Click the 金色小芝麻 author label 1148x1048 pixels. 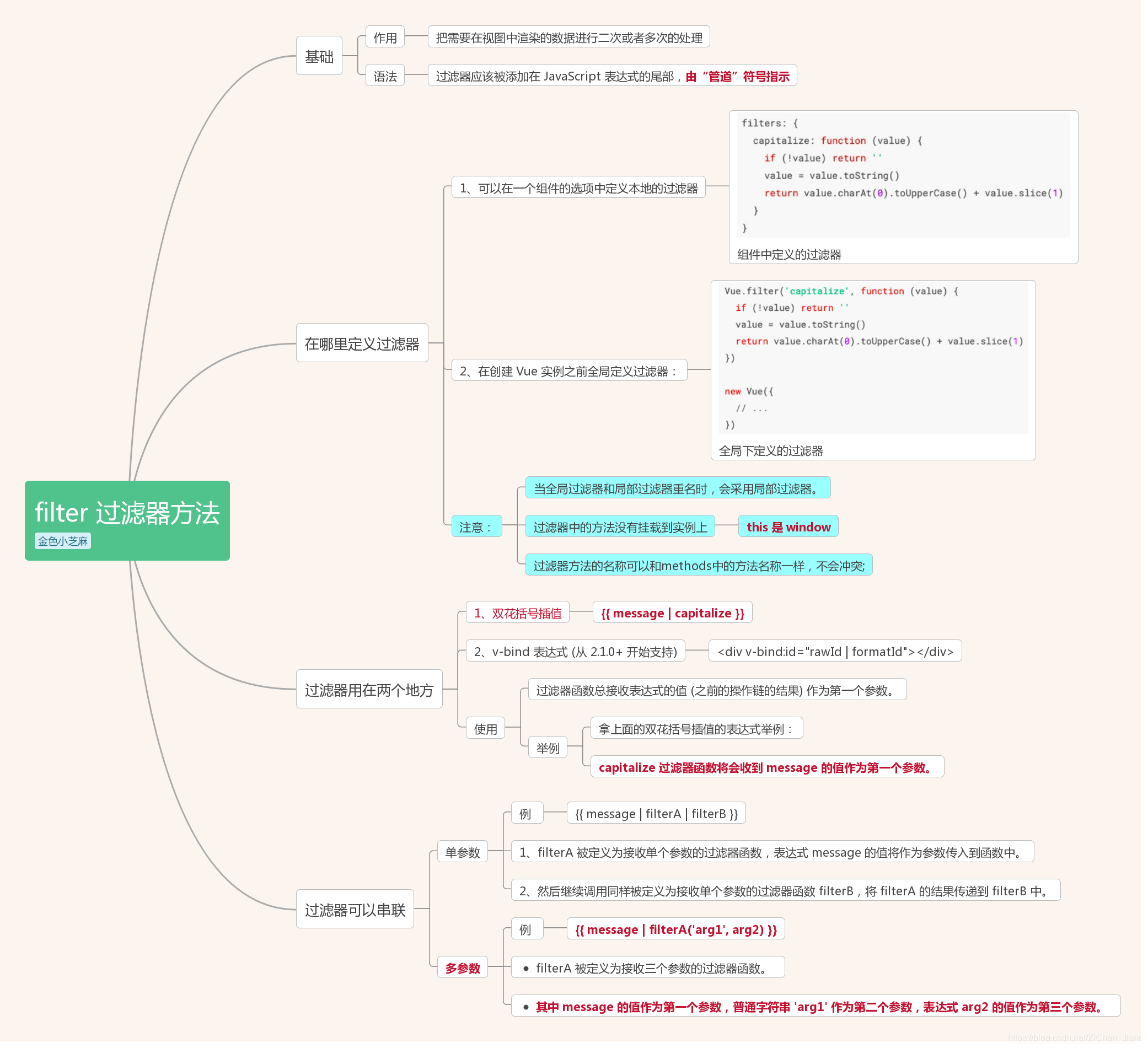[x=63, y=541]
